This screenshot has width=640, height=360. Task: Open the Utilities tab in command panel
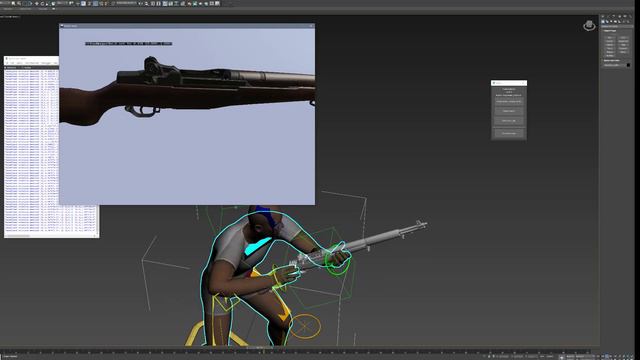coord(631,16)
